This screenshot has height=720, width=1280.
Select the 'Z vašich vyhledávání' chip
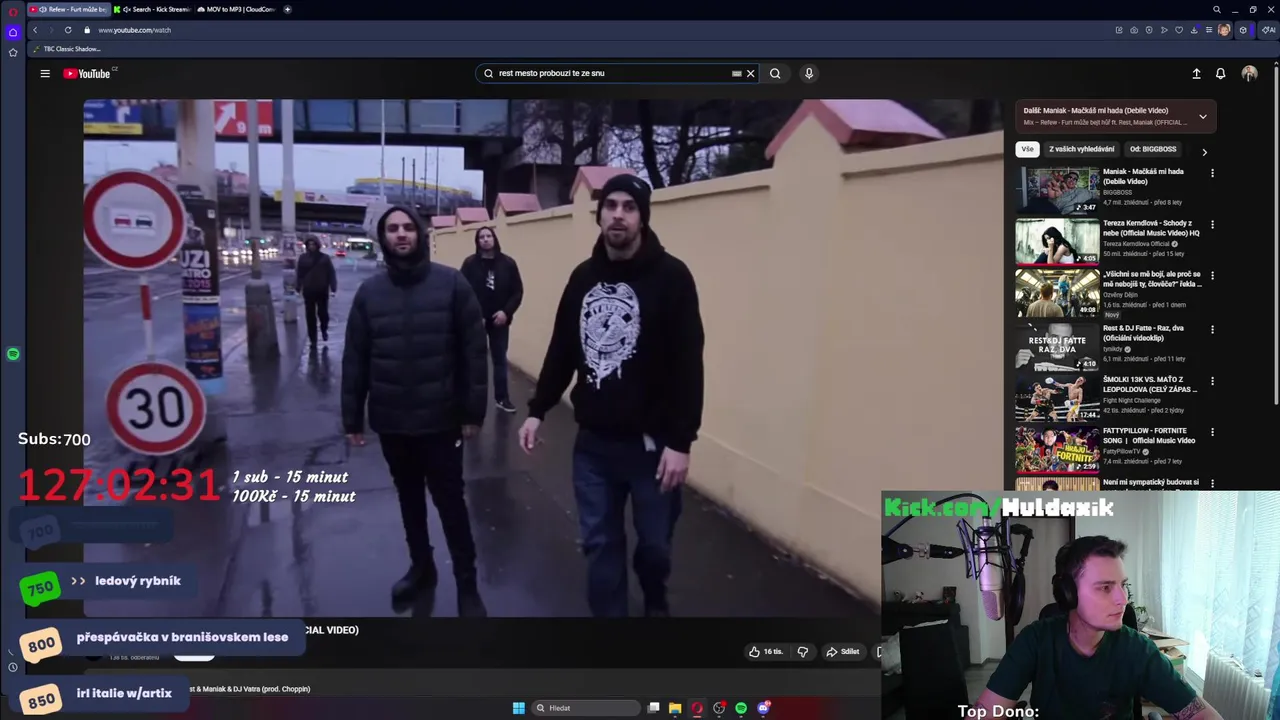tap(1081, 149)
